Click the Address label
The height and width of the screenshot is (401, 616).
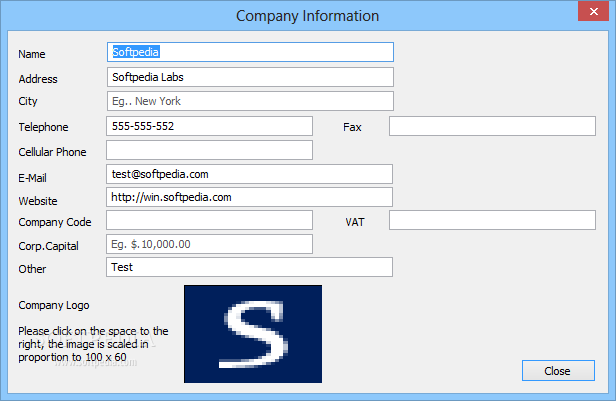[x=38, y=79]
